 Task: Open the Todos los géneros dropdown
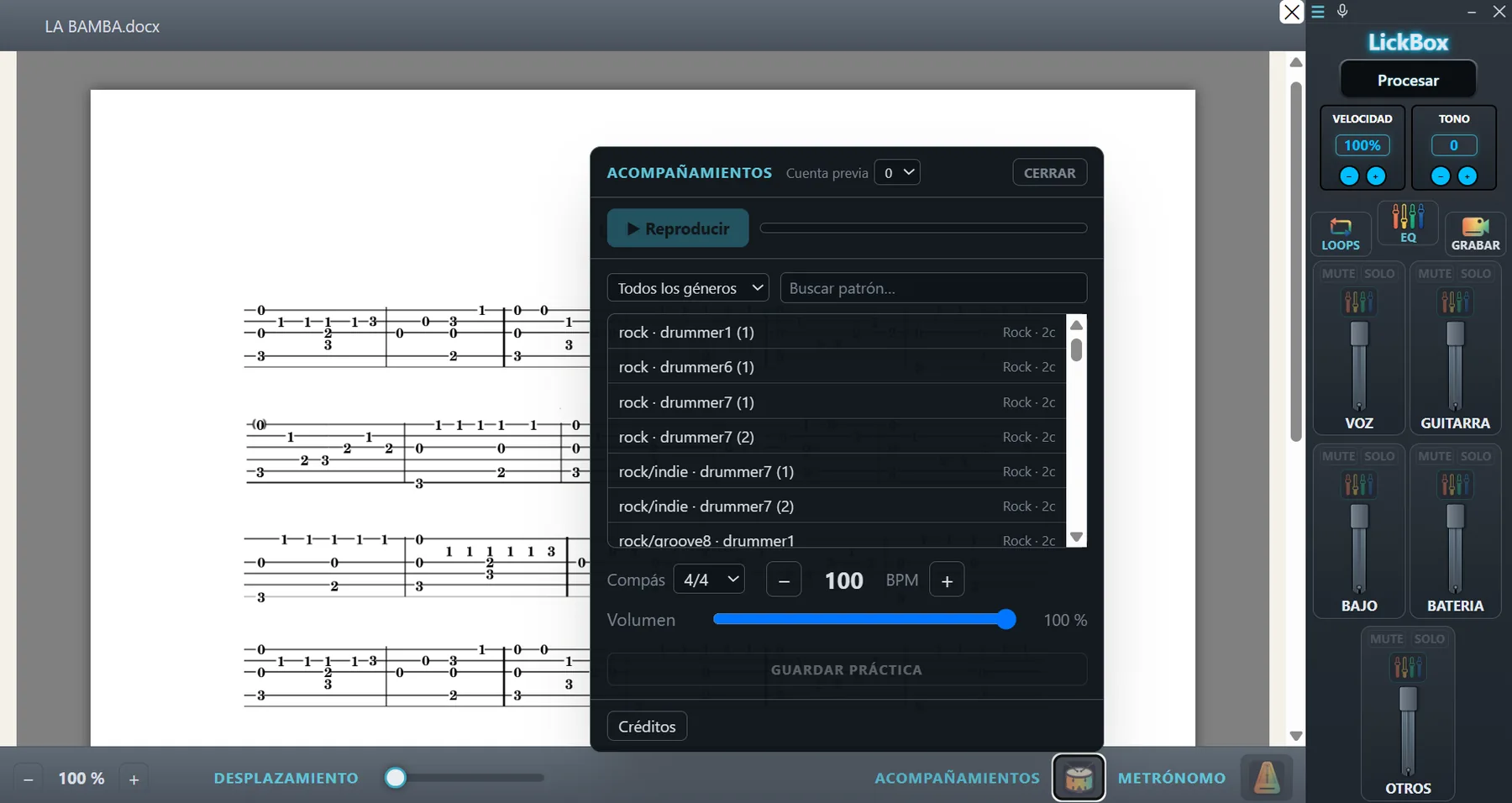click(x=688, y=288)
